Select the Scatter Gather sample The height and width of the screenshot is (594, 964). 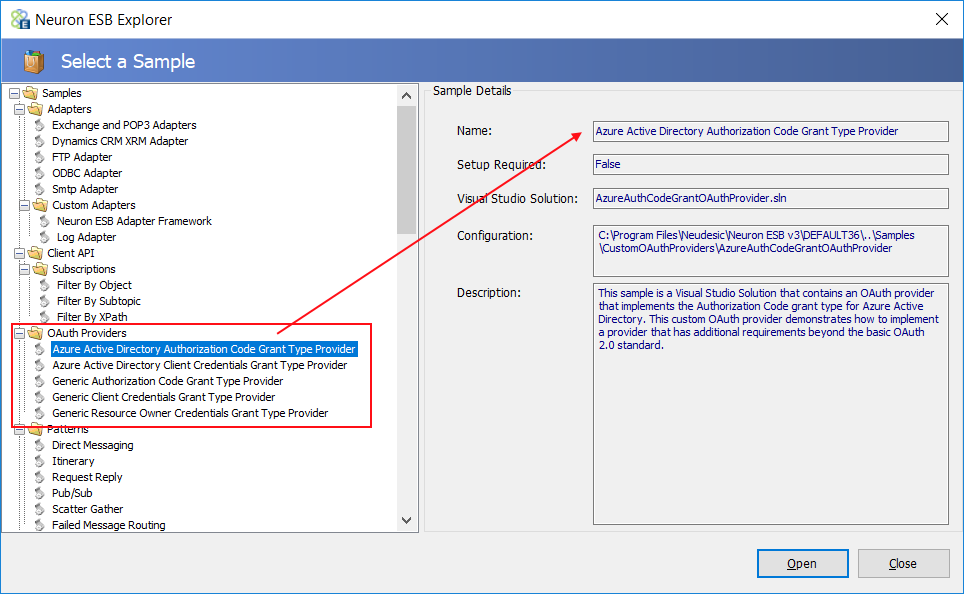pyautogui.click(x=87, y=509)
